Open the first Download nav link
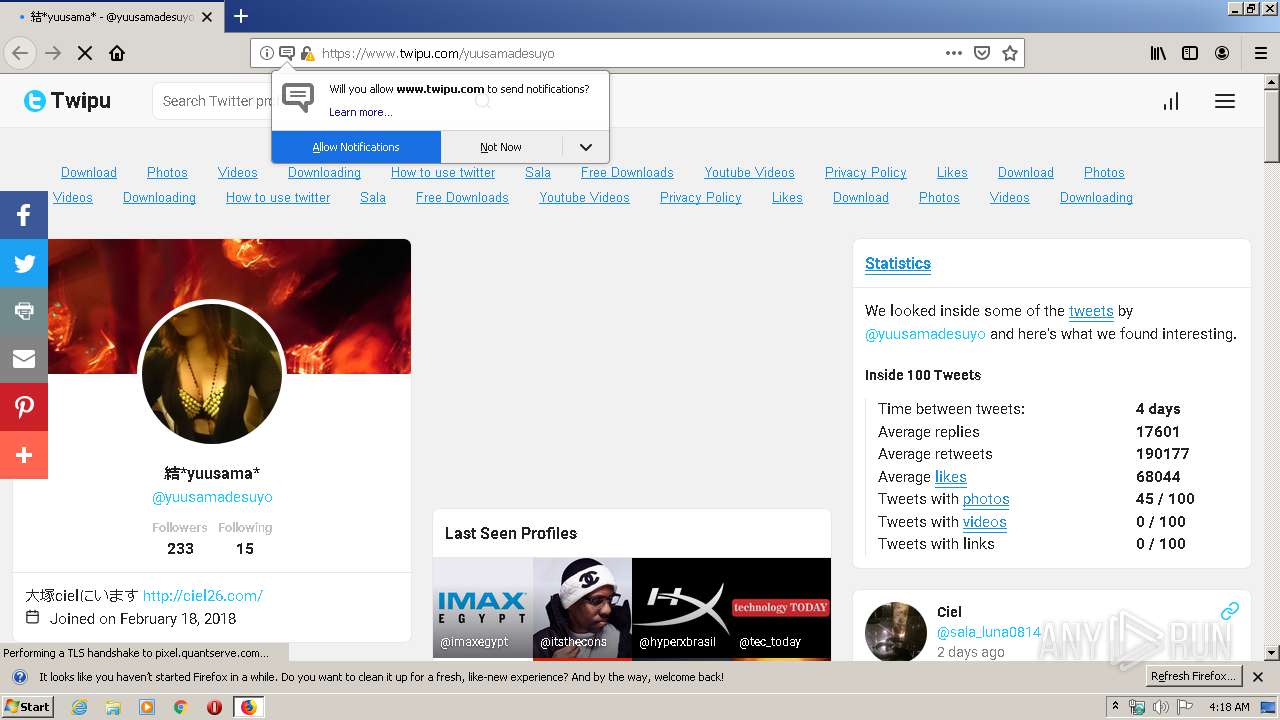Screen dimensions: 1280x720 pyautogui.click(x=89, y=172)
